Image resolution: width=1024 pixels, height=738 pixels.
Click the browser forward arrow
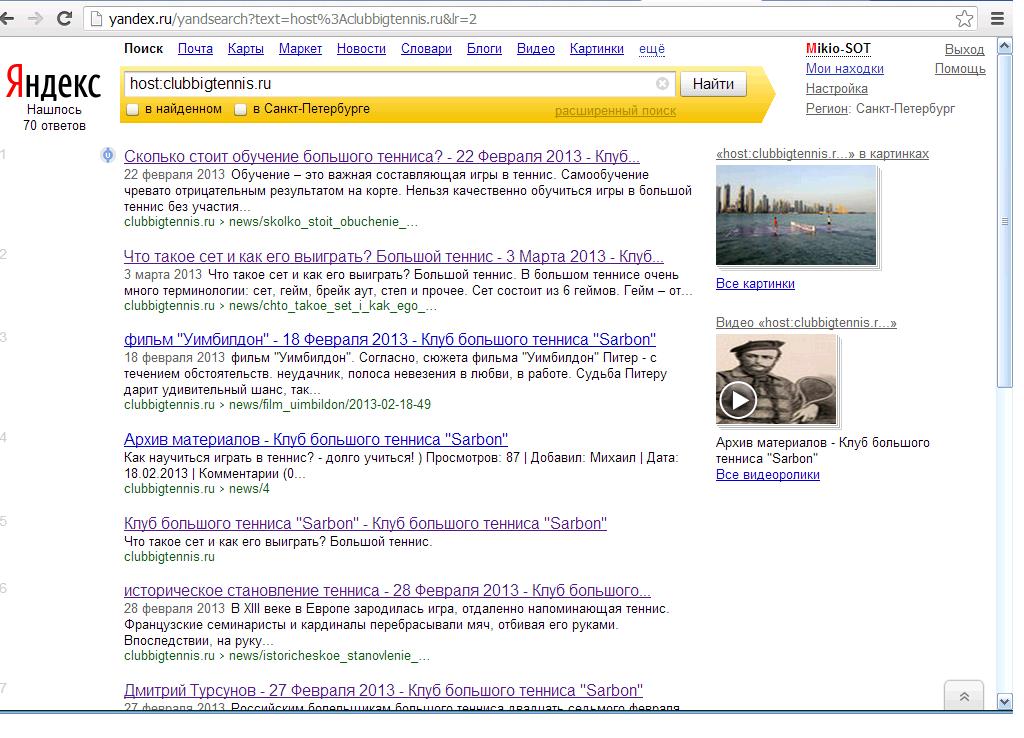click(x=35, y=18)
